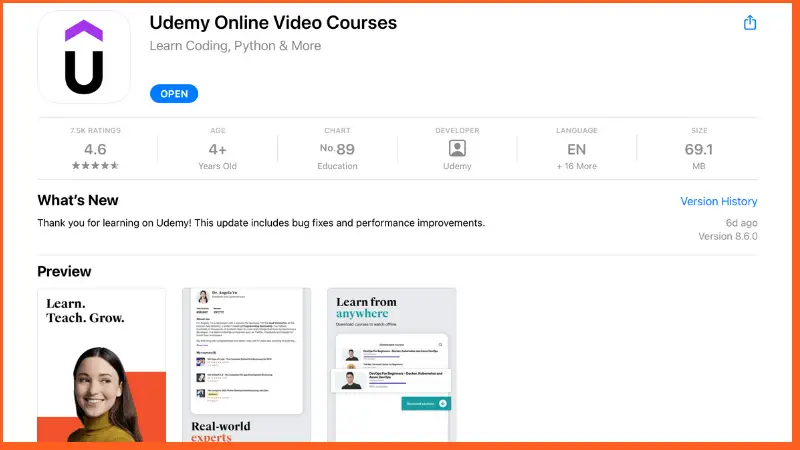Click the 4+ Years Old age rating
Screen dimensions: 800x450
coord(217,149)
